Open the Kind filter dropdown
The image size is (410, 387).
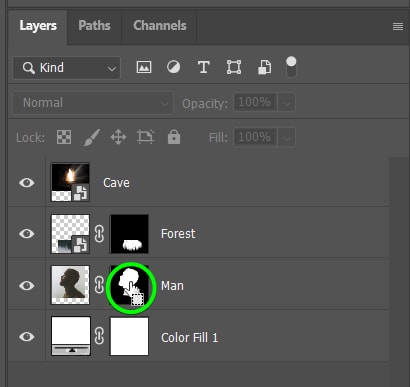coord(67,68)
